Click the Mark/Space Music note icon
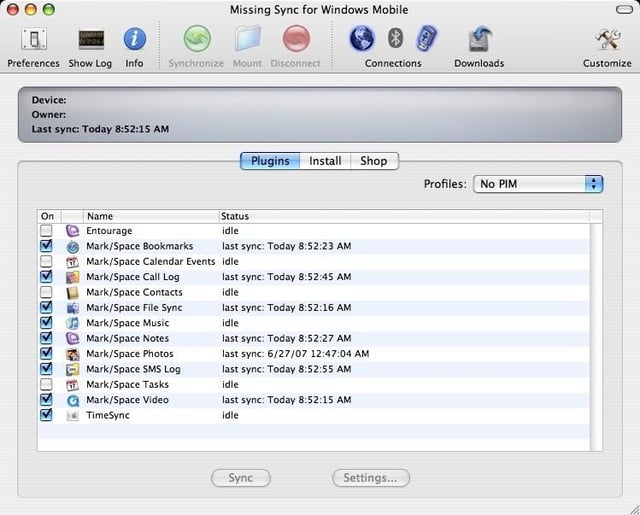Viewport: 640px width, 515px height. [x=72, y=323]
